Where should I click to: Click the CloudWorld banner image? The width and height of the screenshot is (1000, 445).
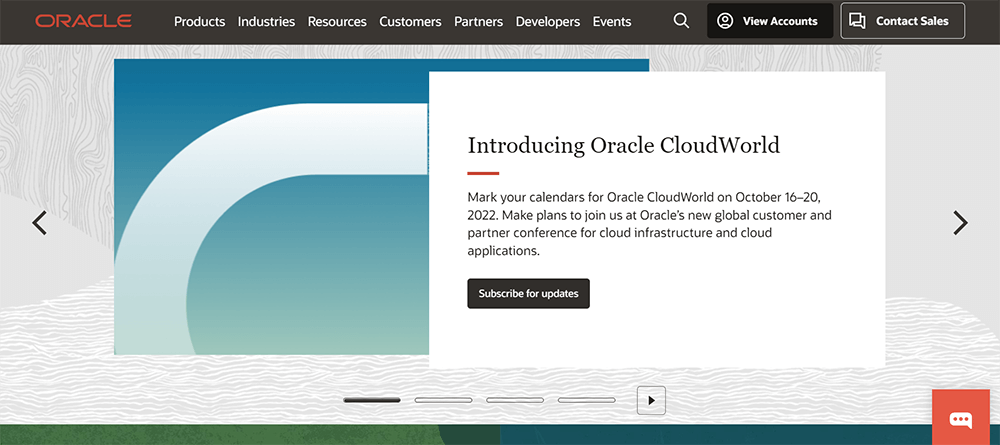click(272, 207)
